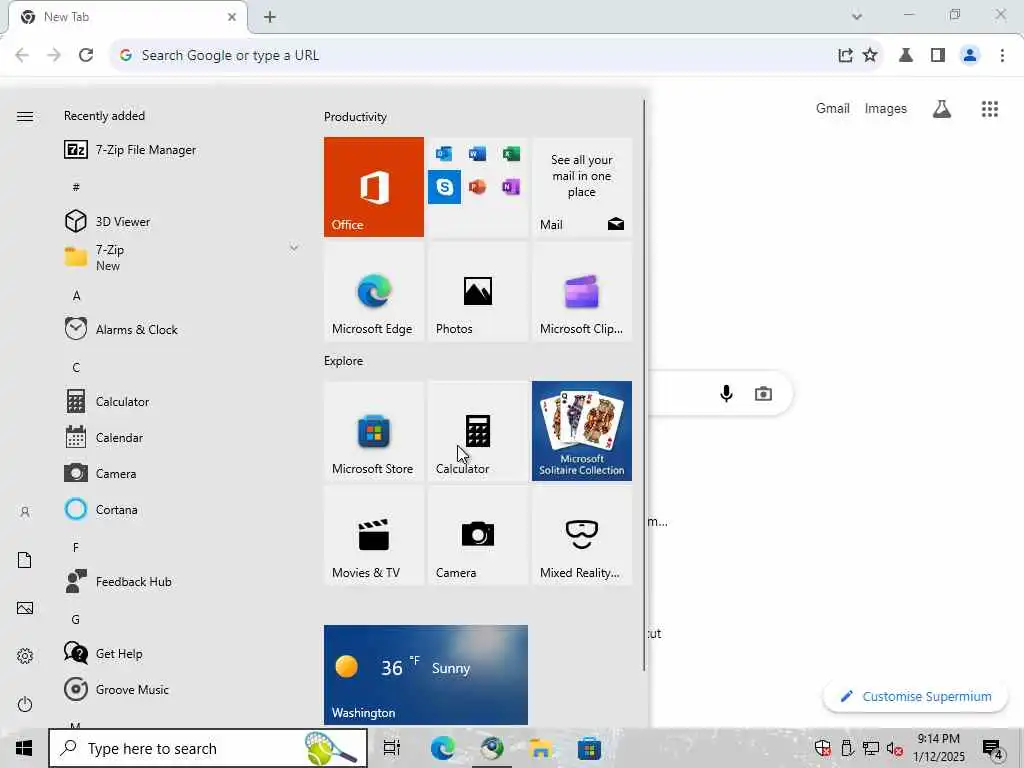Open the browser three-dot menu

[x=1002, y=55]
